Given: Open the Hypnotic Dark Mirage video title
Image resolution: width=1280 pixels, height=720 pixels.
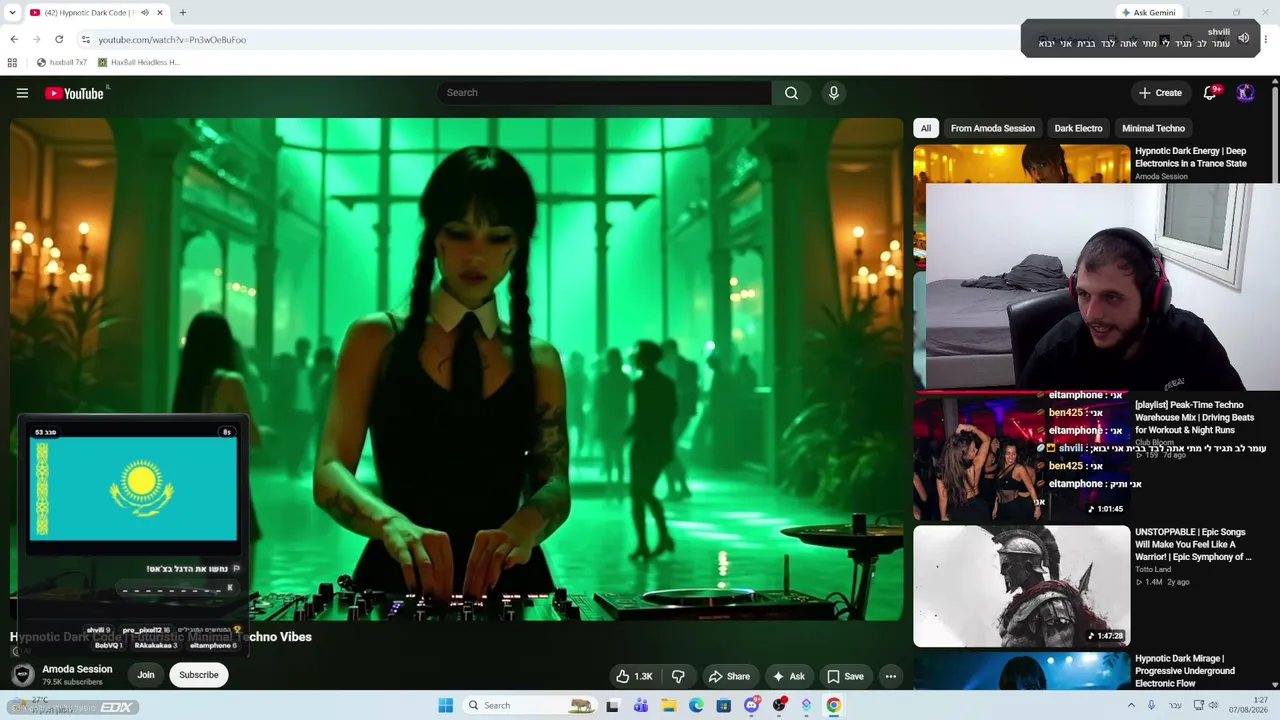Looking at the screenshot, I should coord(1185,671).
